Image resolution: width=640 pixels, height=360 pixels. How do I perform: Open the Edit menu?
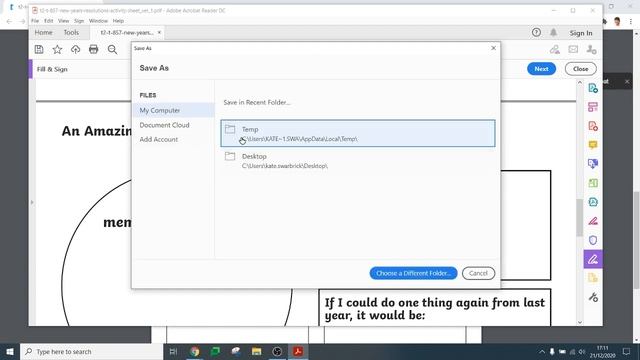[49, 21]
